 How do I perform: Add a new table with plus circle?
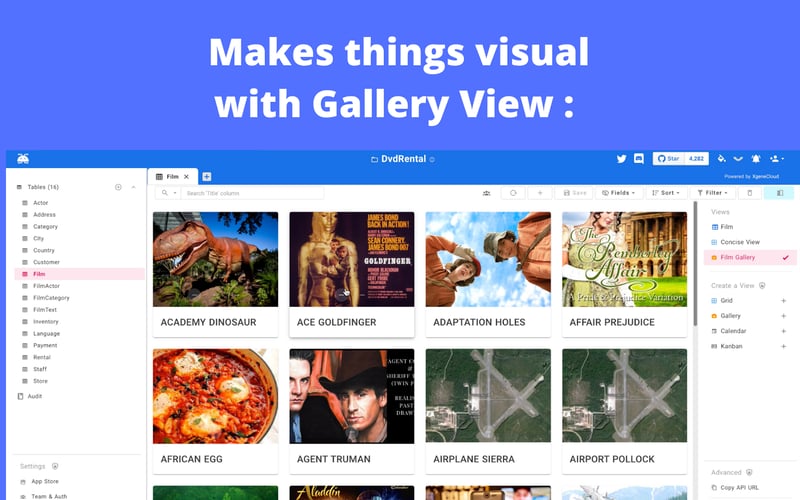tap(118, 187)
